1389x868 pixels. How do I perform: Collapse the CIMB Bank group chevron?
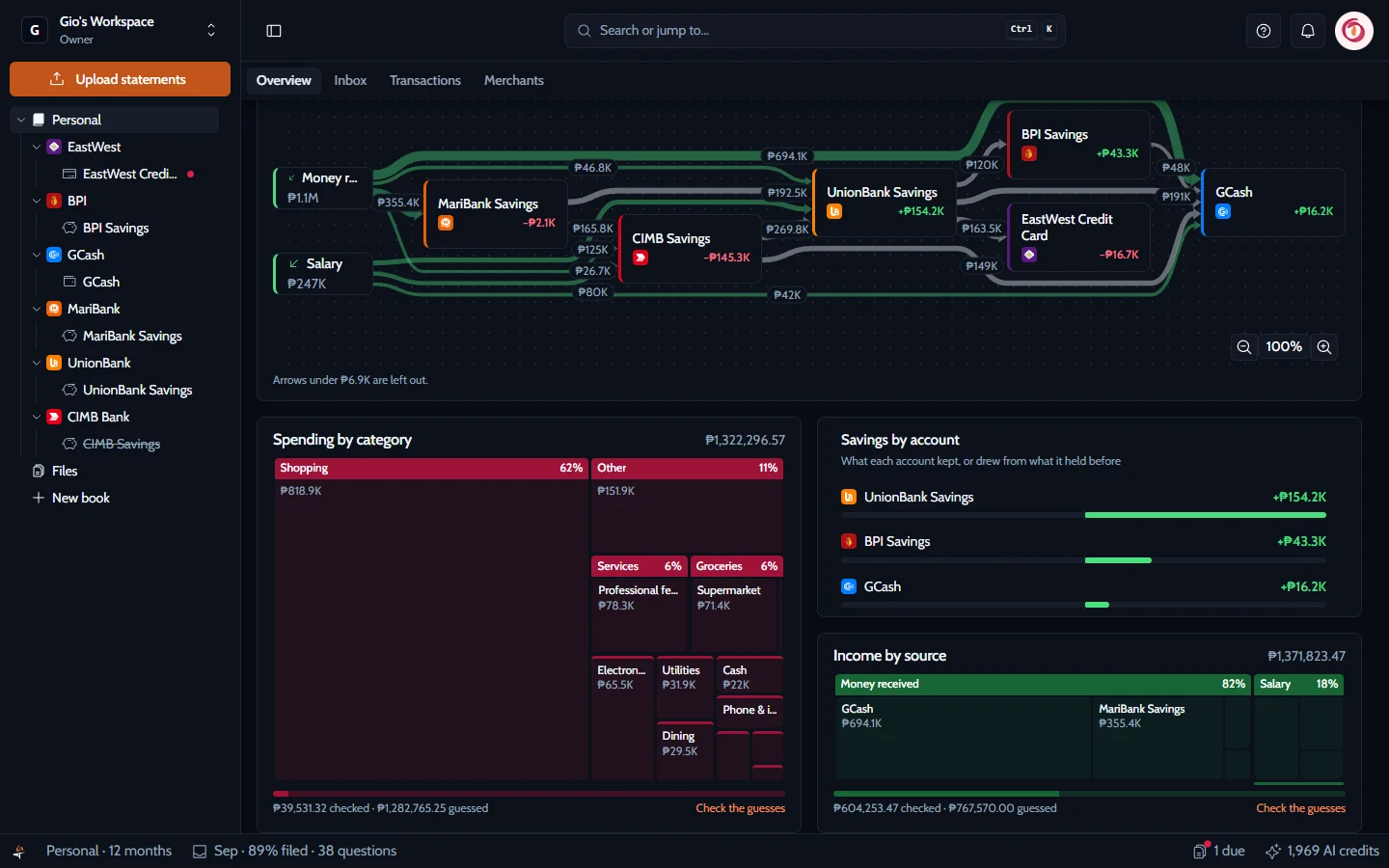[37, 417]
